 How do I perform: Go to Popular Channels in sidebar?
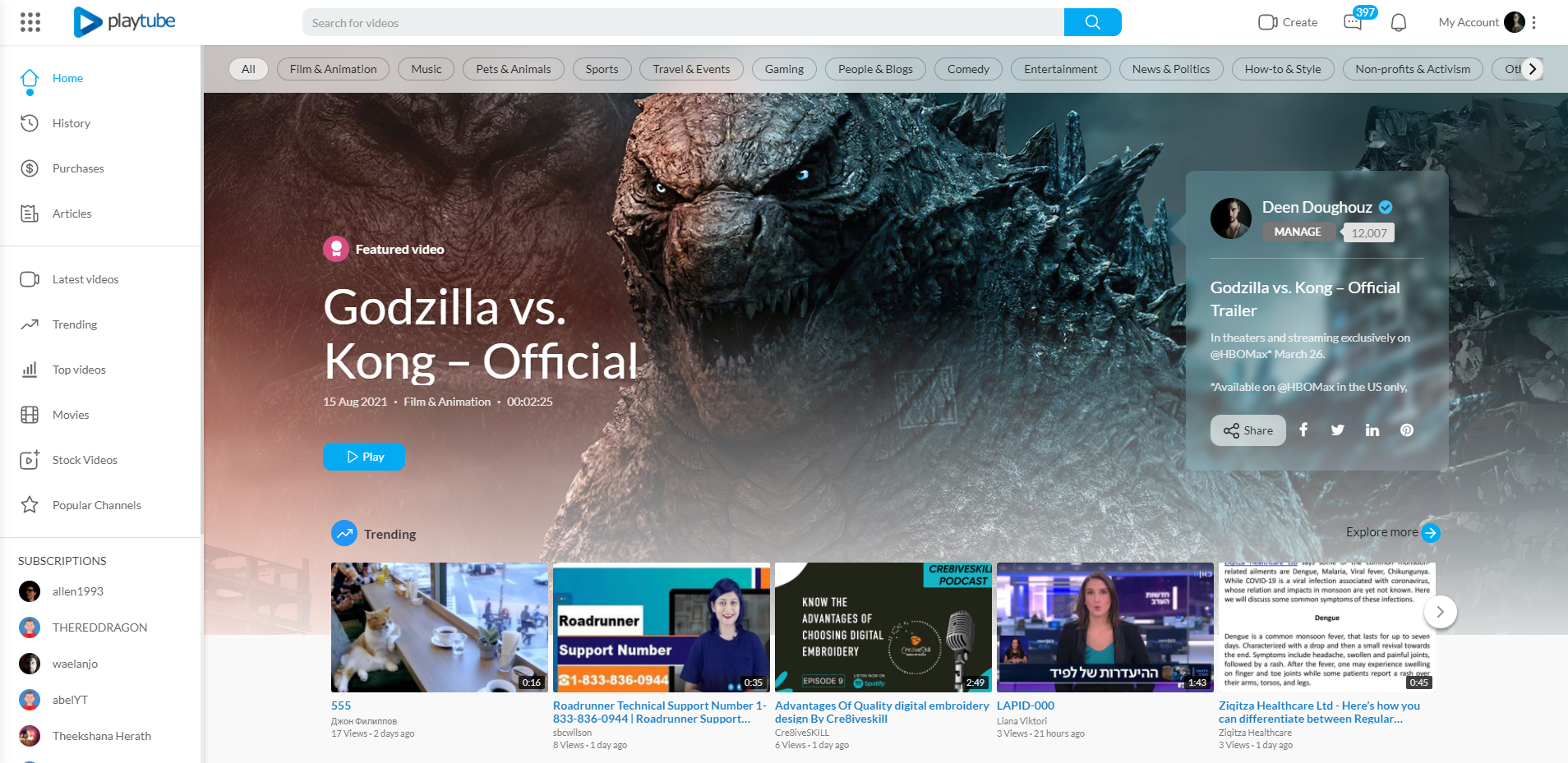[x=96, y=505]
